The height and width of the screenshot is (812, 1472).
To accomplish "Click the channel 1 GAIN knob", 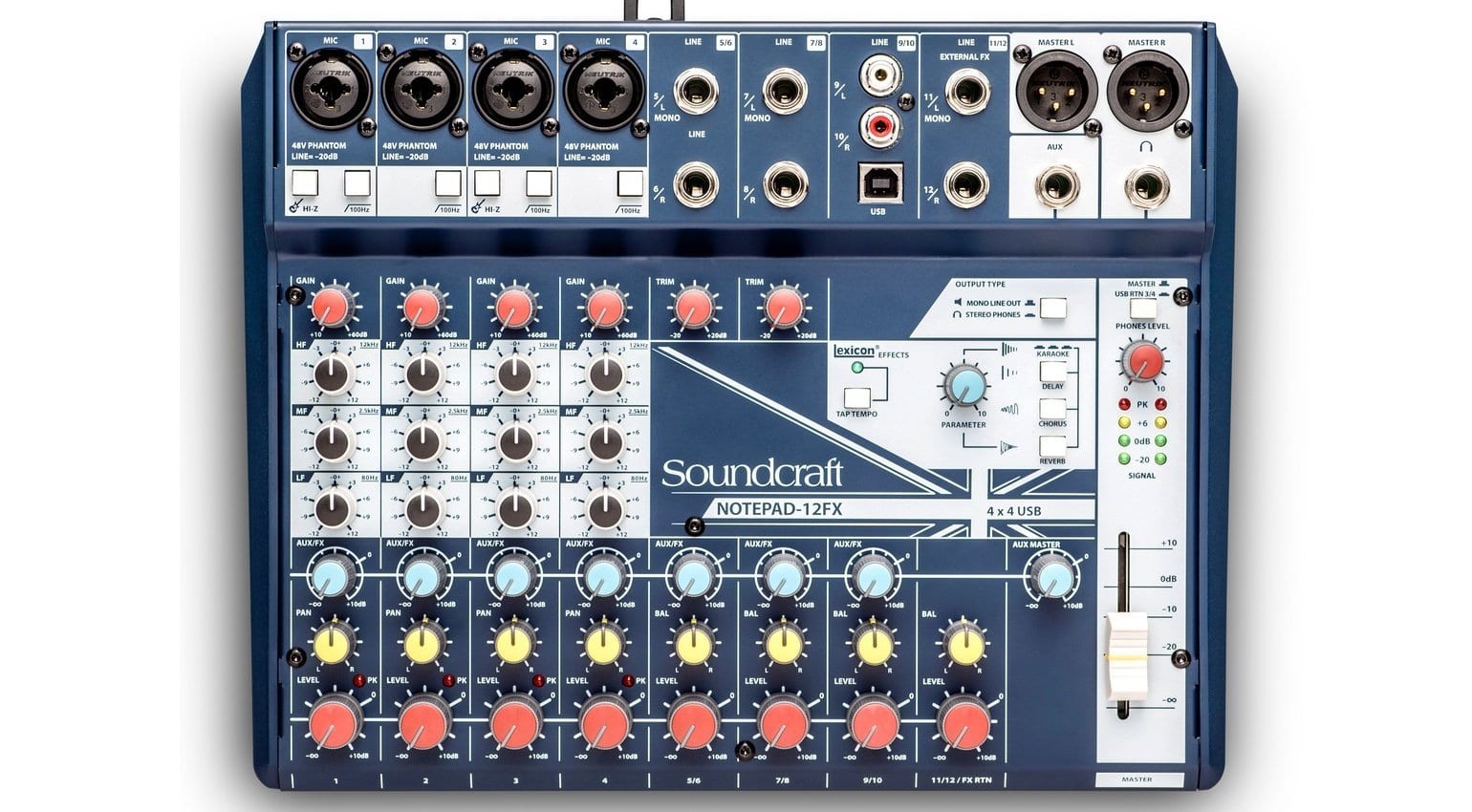I will tap(332, 309).
